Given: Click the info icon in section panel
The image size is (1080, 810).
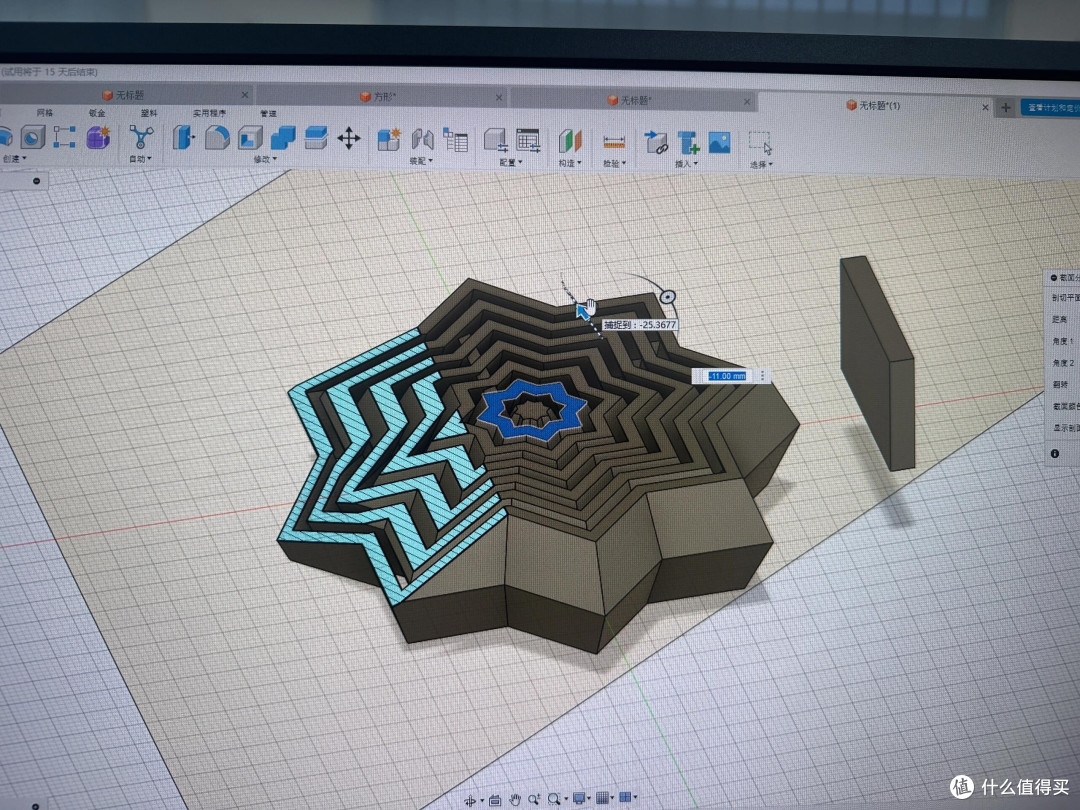Looking at the screenshot, I should [x=1055, y=453].
